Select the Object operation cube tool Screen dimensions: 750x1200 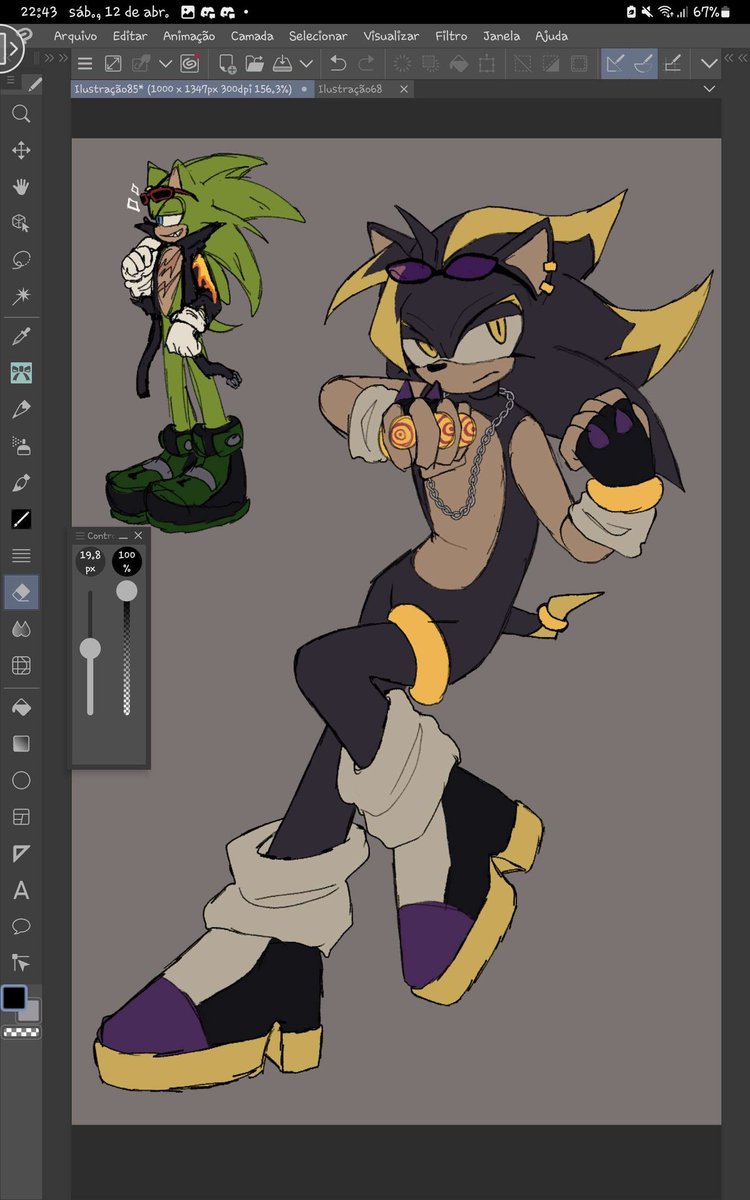click(x=20, y=223)
